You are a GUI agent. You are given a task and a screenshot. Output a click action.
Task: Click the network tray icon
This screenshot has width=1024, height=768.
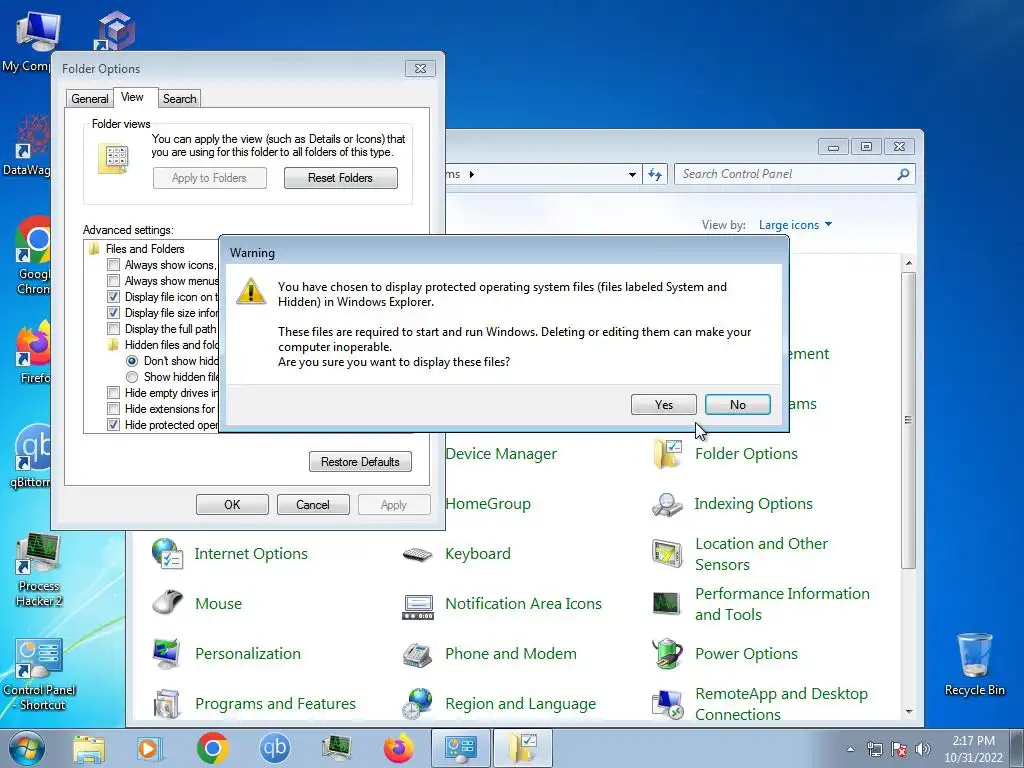tap(874, 749)
